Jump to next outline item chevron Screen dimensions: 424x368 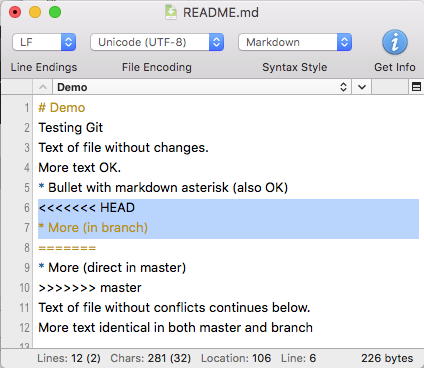[x=362, y=87]
